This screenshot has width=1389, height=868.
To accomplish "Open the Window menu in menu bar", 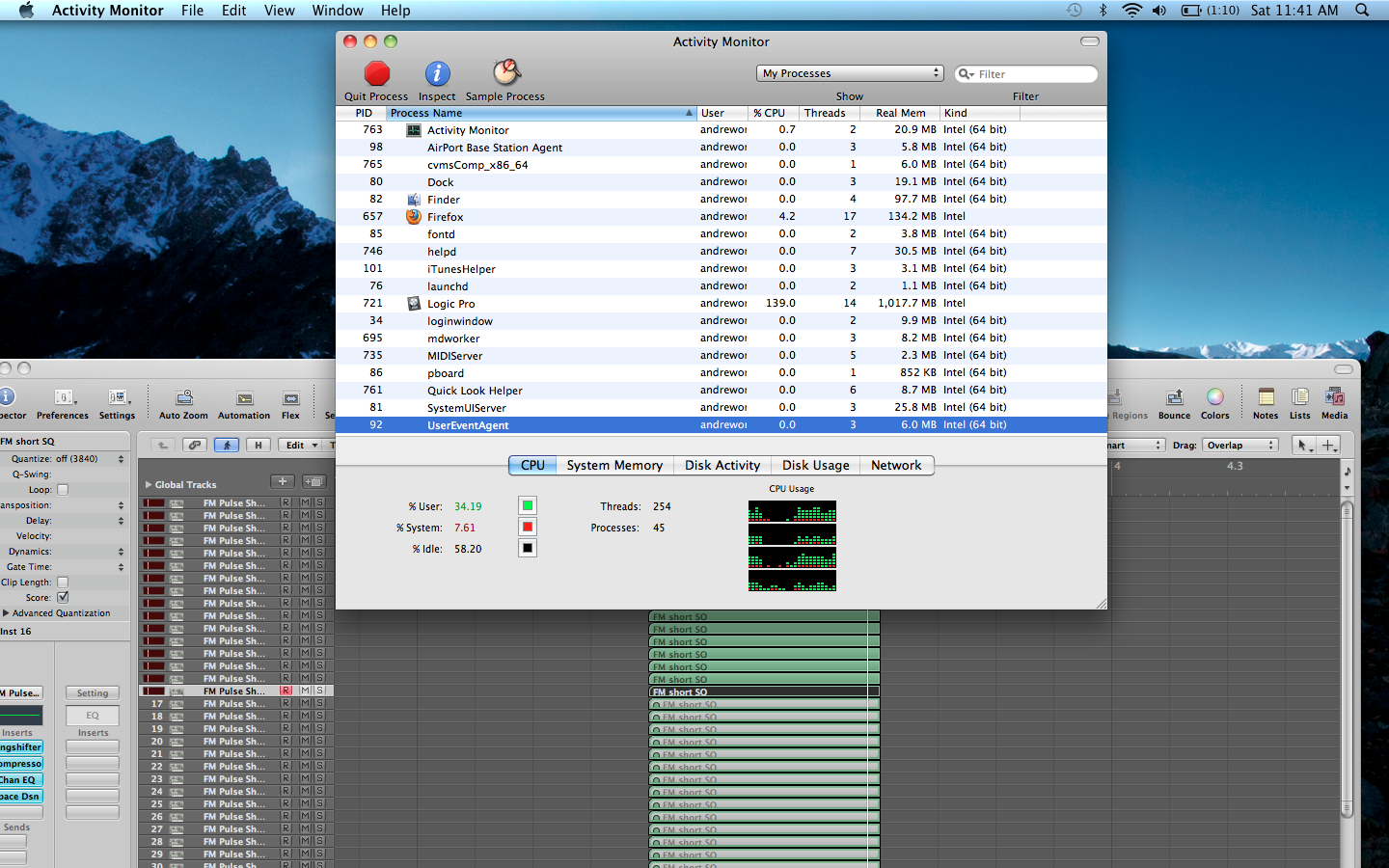I will [338, 10].
